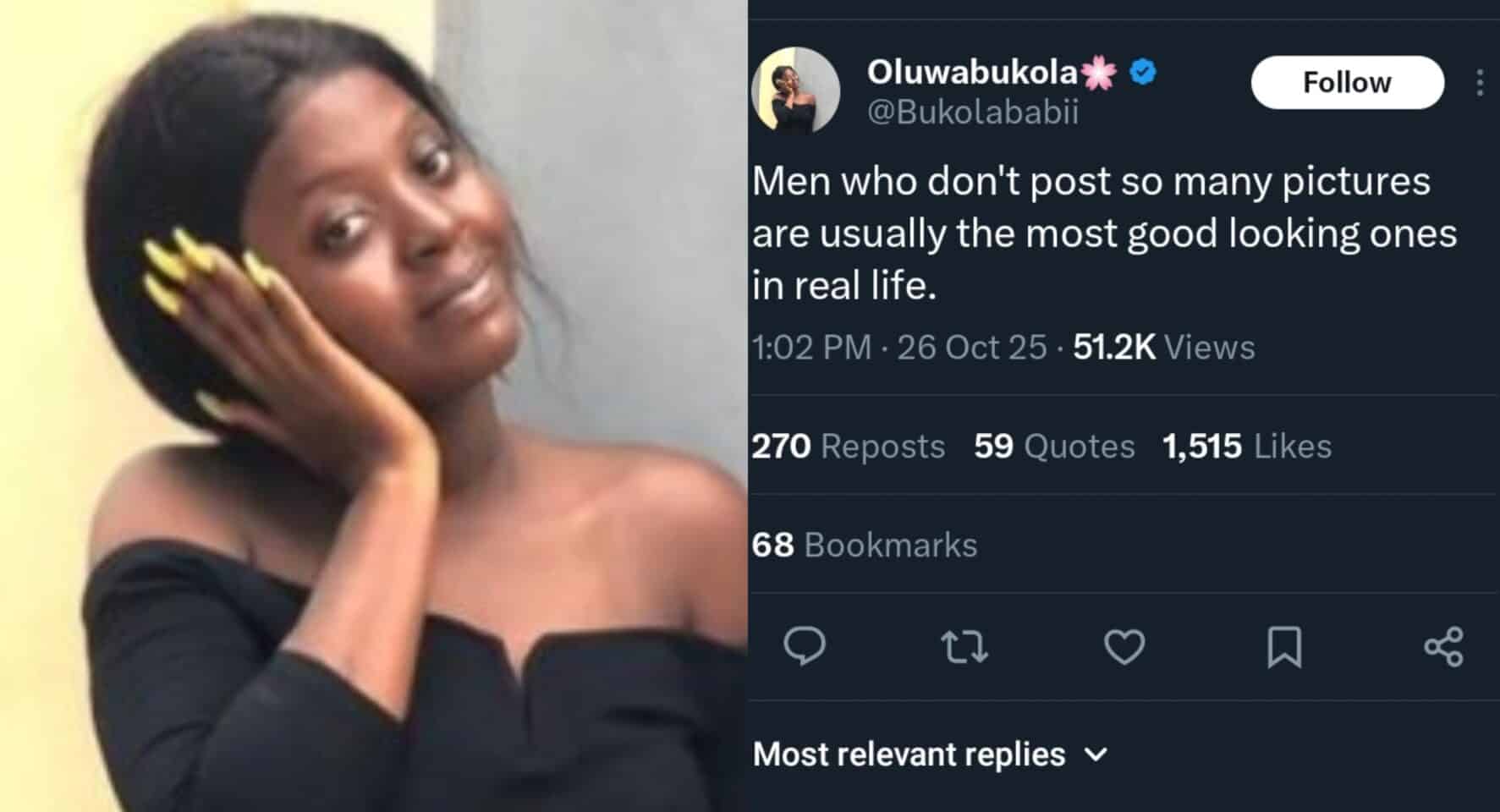This screenshot has height=812, width=1500.
Task: Click the share icon on the far right
Action: [x=1444, y=645]
